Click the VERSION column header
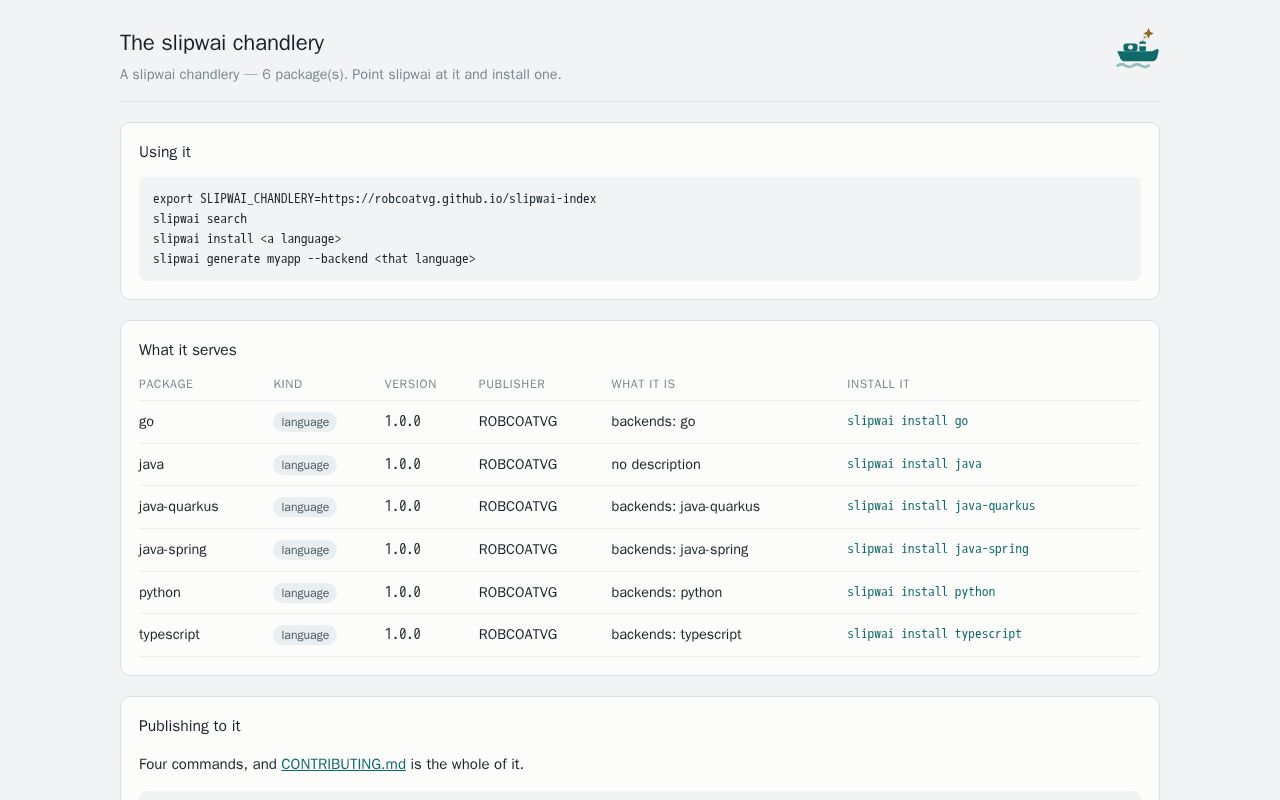Image resolution: width=1280 pixels, height=800 pixels. coord(411,384)
